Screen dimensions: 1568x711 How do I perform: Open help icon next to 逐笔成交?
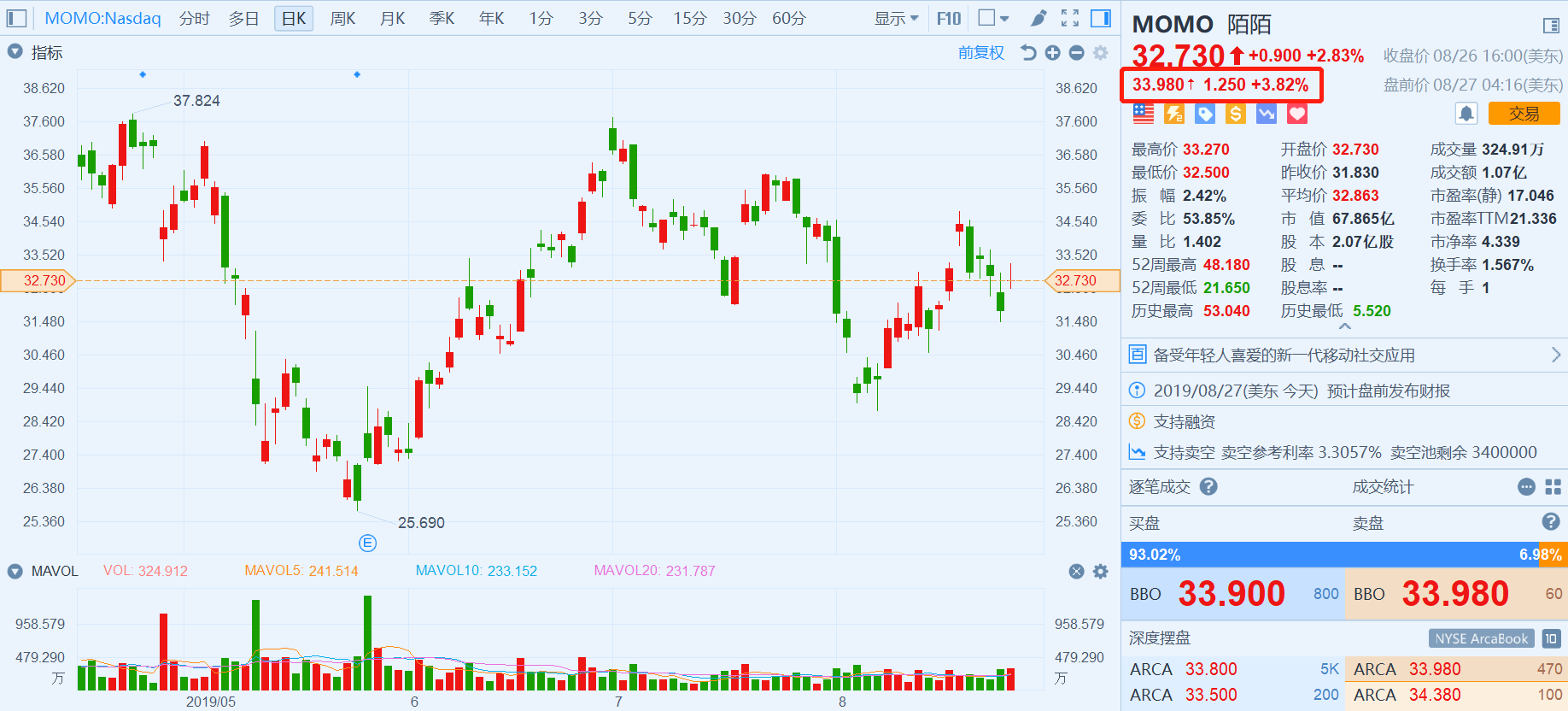click(x=1208, y=486)
